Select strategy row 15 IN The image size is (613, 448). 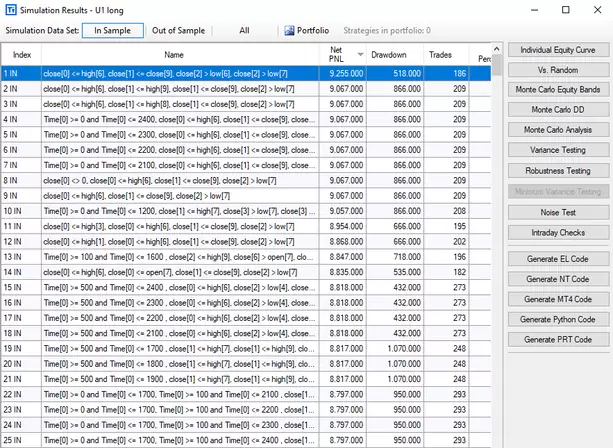coord(246,287)
